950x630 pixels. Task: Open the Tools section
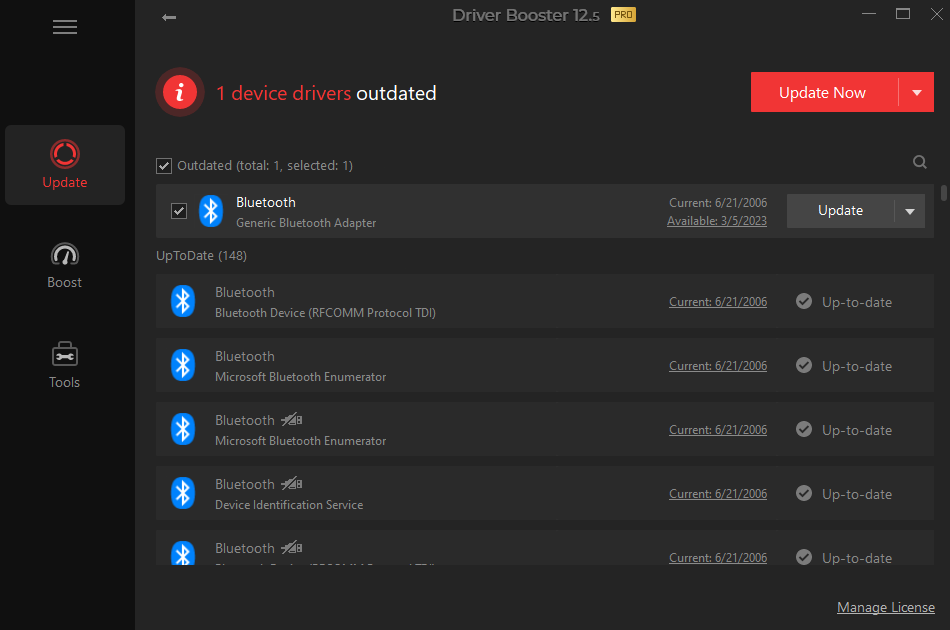pos(64,365)
